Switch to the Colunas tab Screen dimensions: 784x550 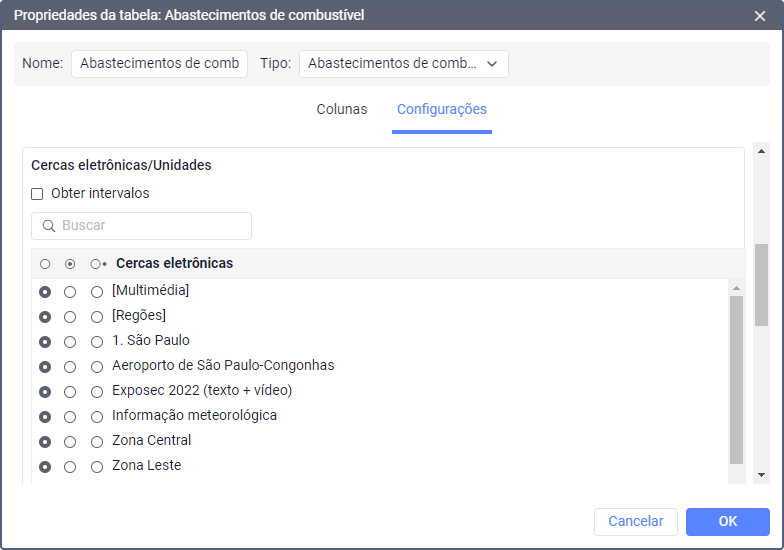(342, 110)
